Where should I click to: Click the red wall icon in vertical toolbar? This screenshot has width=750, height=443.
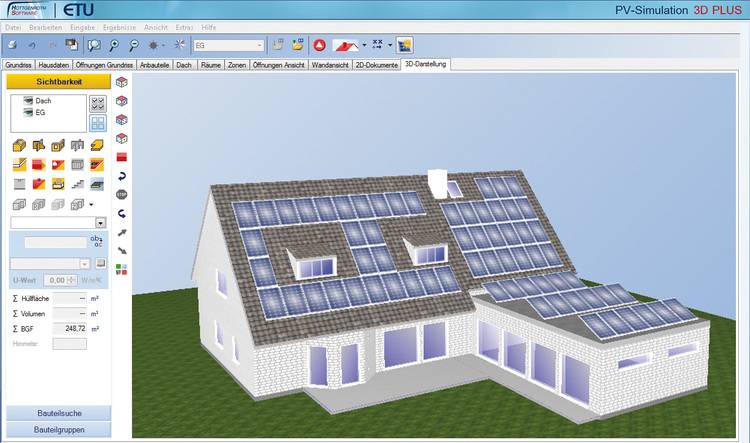[x=122, y=157]
